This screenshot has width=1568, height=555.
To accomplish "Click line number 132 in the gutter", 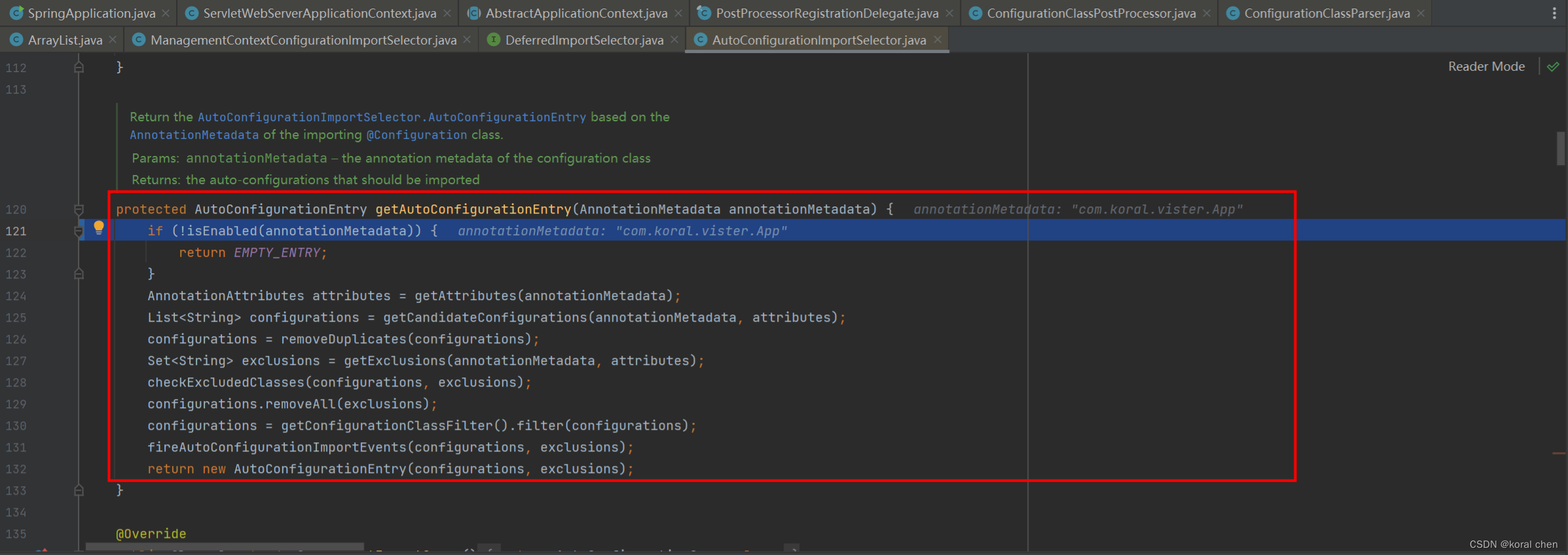I will (16, 469).
